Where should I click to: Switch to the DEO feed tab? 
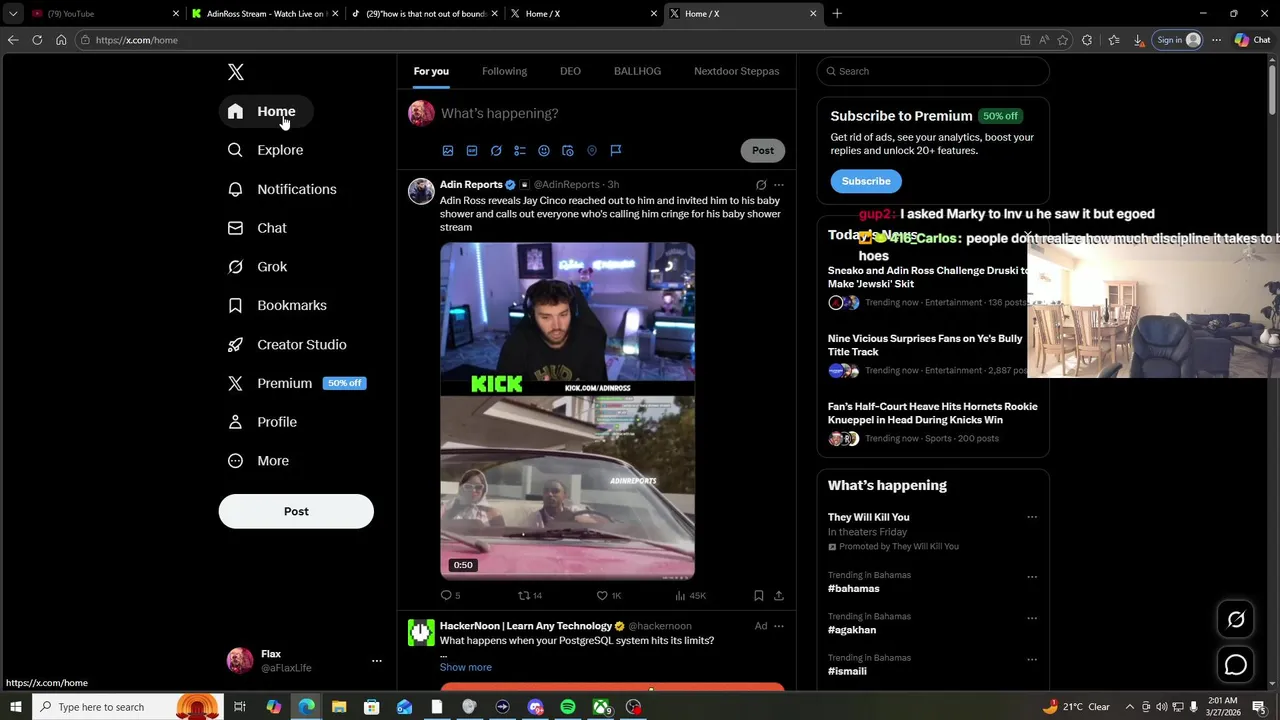[x=570, y=71]
